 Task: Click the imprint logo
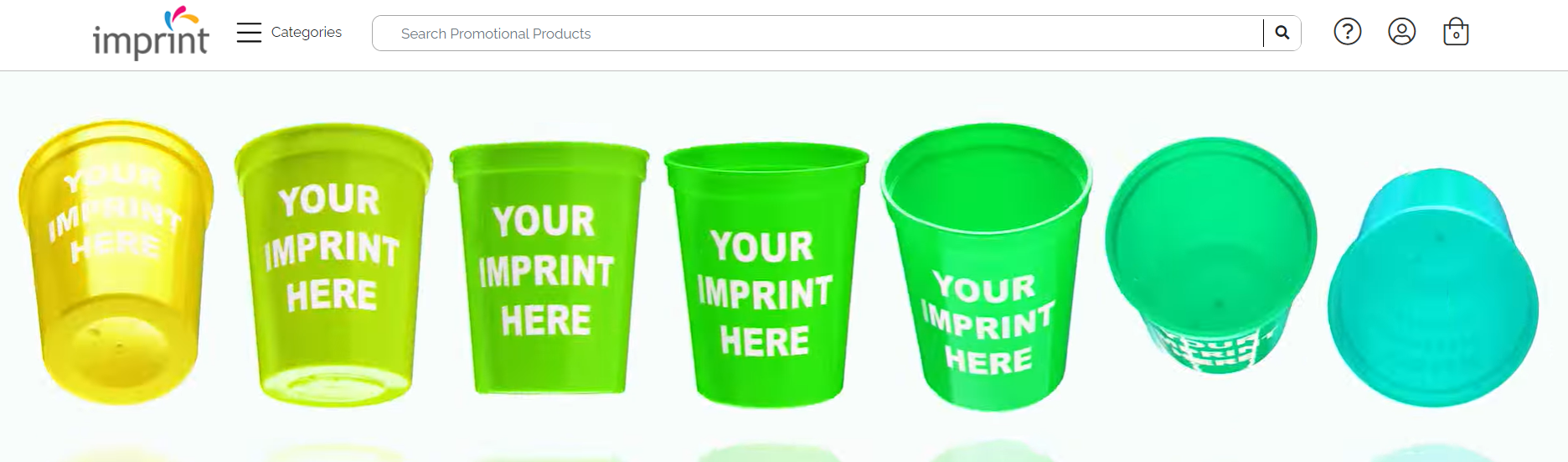pos(151,34)
